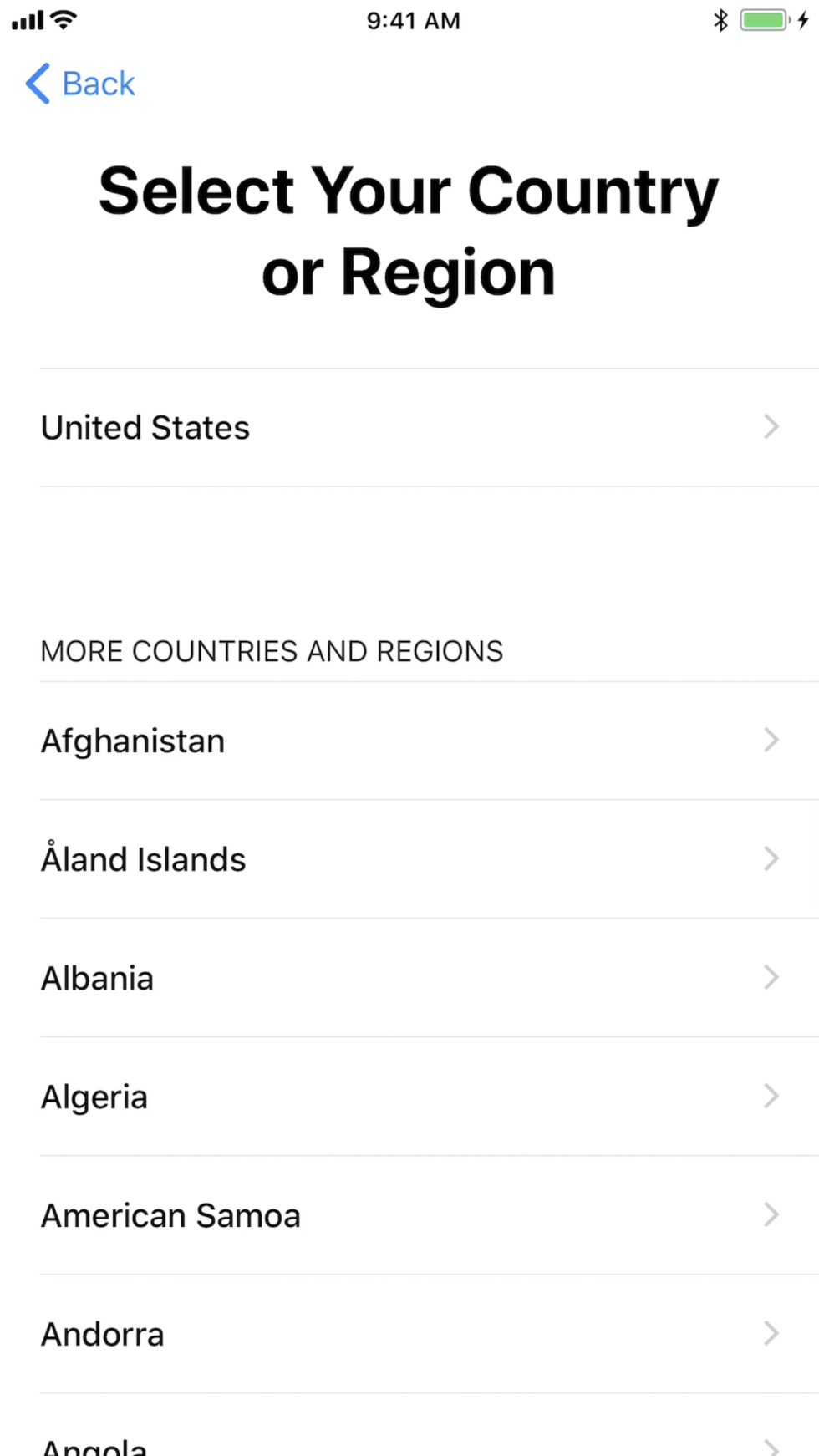The height and width of the screenshot is (1456, 819).
Task: Open the chevron beside United States
Action: 771,427
